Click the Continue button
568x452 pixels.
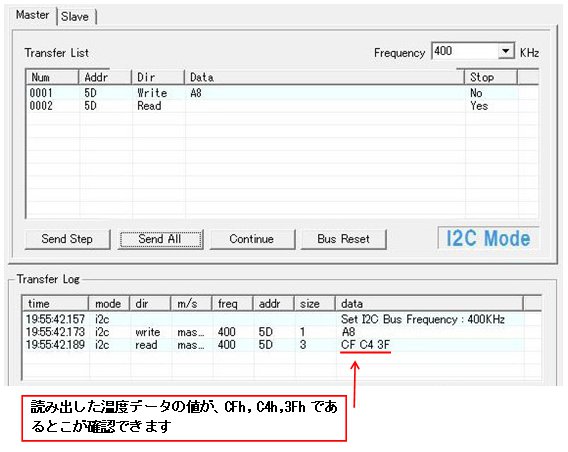tap(252, 239)
